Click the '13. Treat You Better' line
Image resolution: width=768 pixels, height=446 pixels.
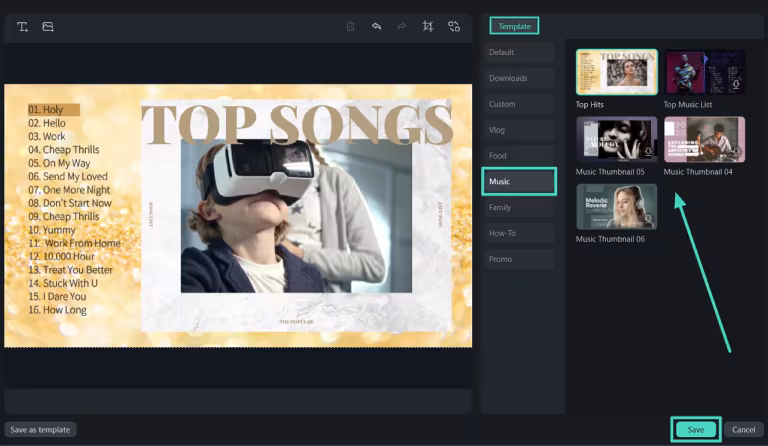[x=71, y=270]
